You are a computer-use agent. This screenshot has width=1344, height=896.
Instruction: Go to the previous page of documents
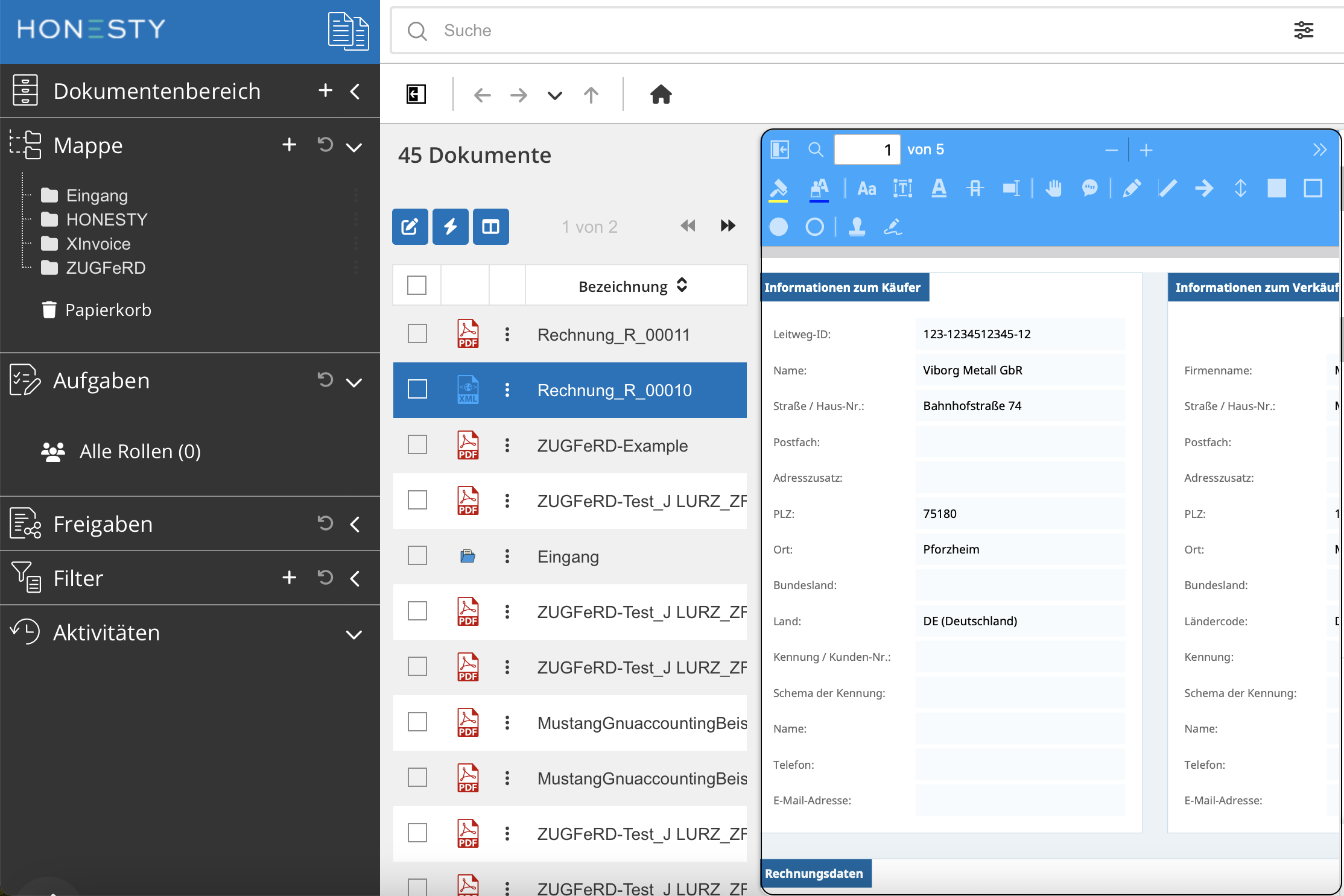pyautogui.click(x=688, y=226)
